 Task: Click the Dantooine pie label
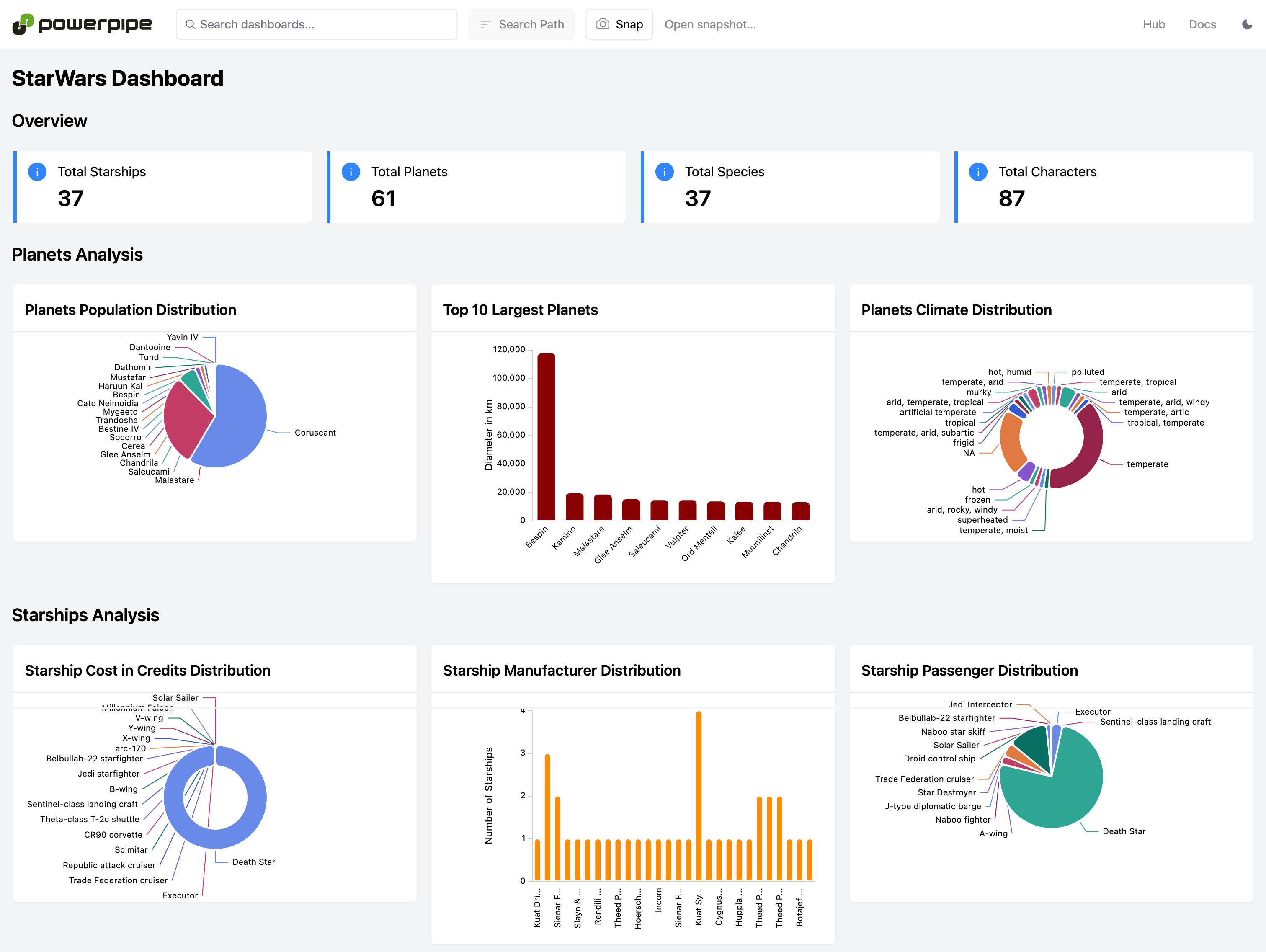(x=150, y=348)
